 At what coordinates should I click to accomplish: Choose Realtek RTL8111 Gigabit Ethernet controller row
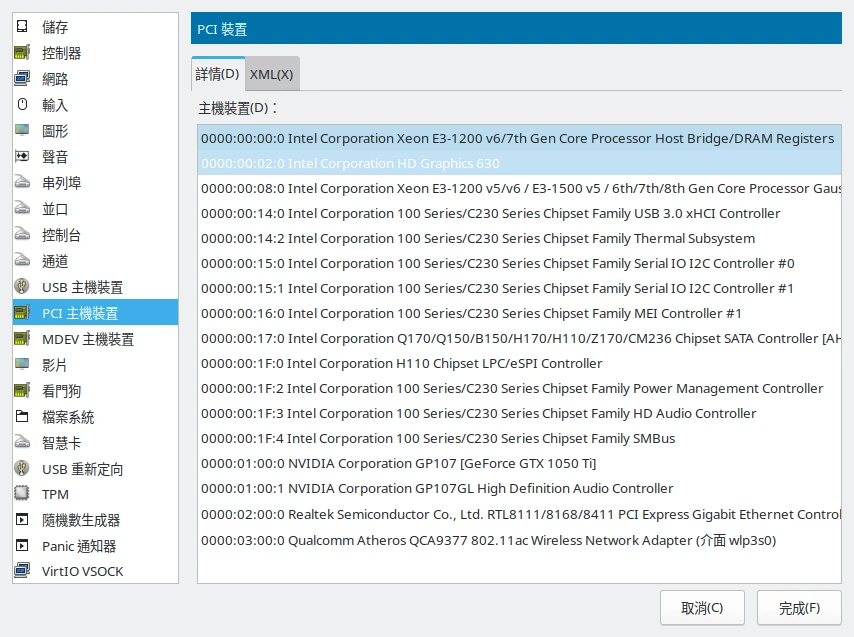point(519,515)
